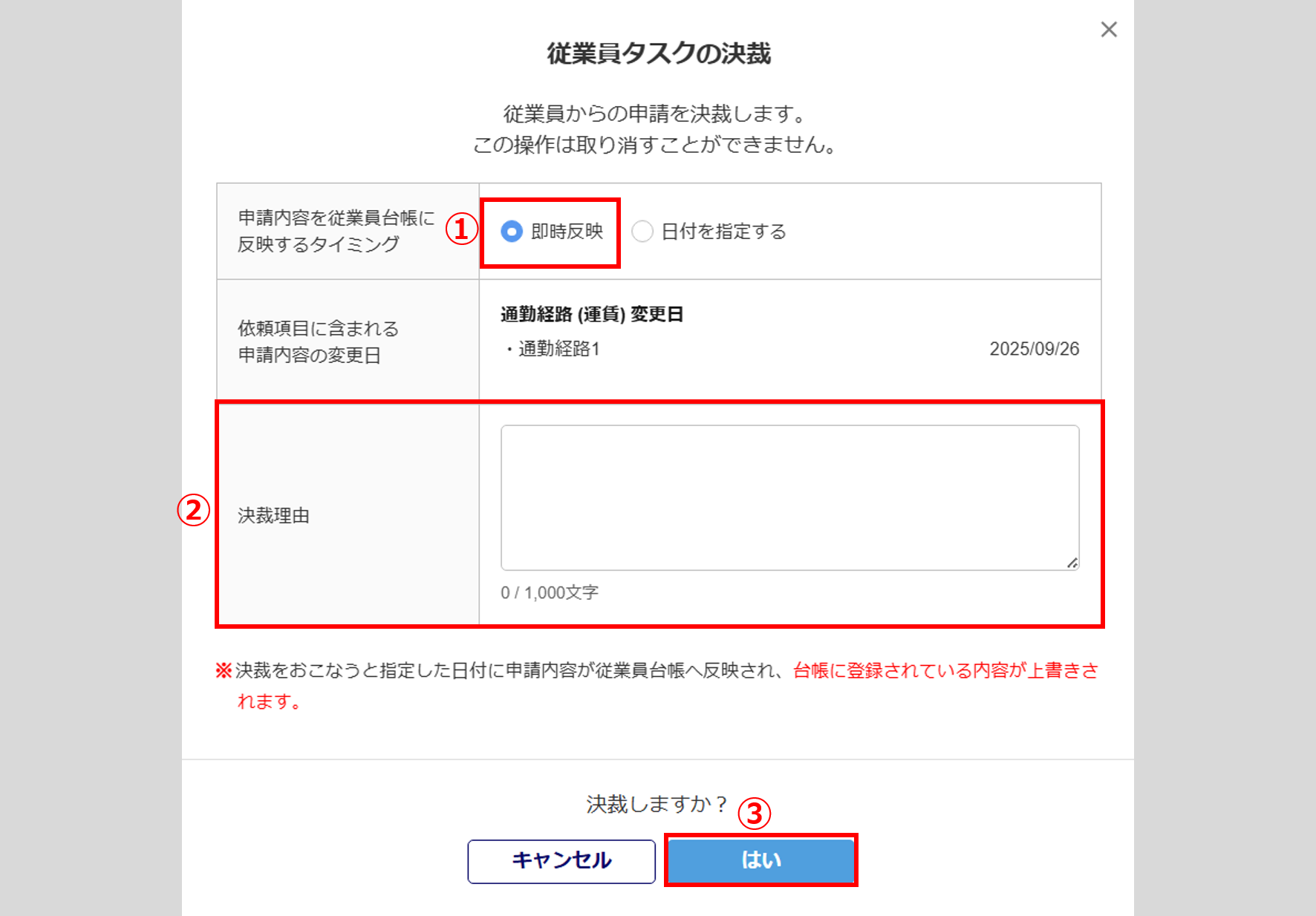Focus the 決裁理由 text area
Screen dimensions: 1316x916
click(789, 497)
